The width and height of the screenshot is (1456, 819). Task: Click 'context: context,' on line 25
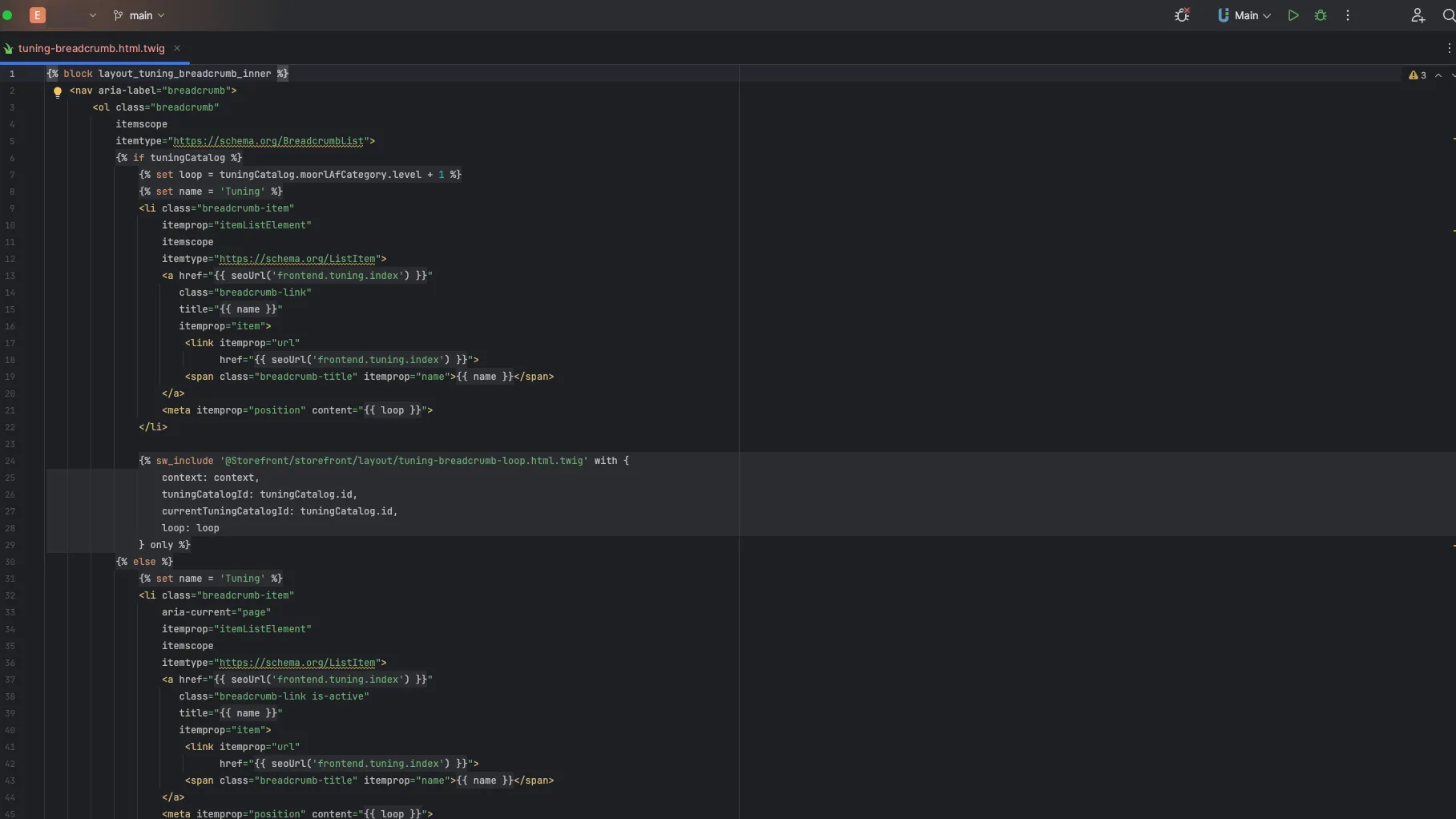click(x=210, y=478)
